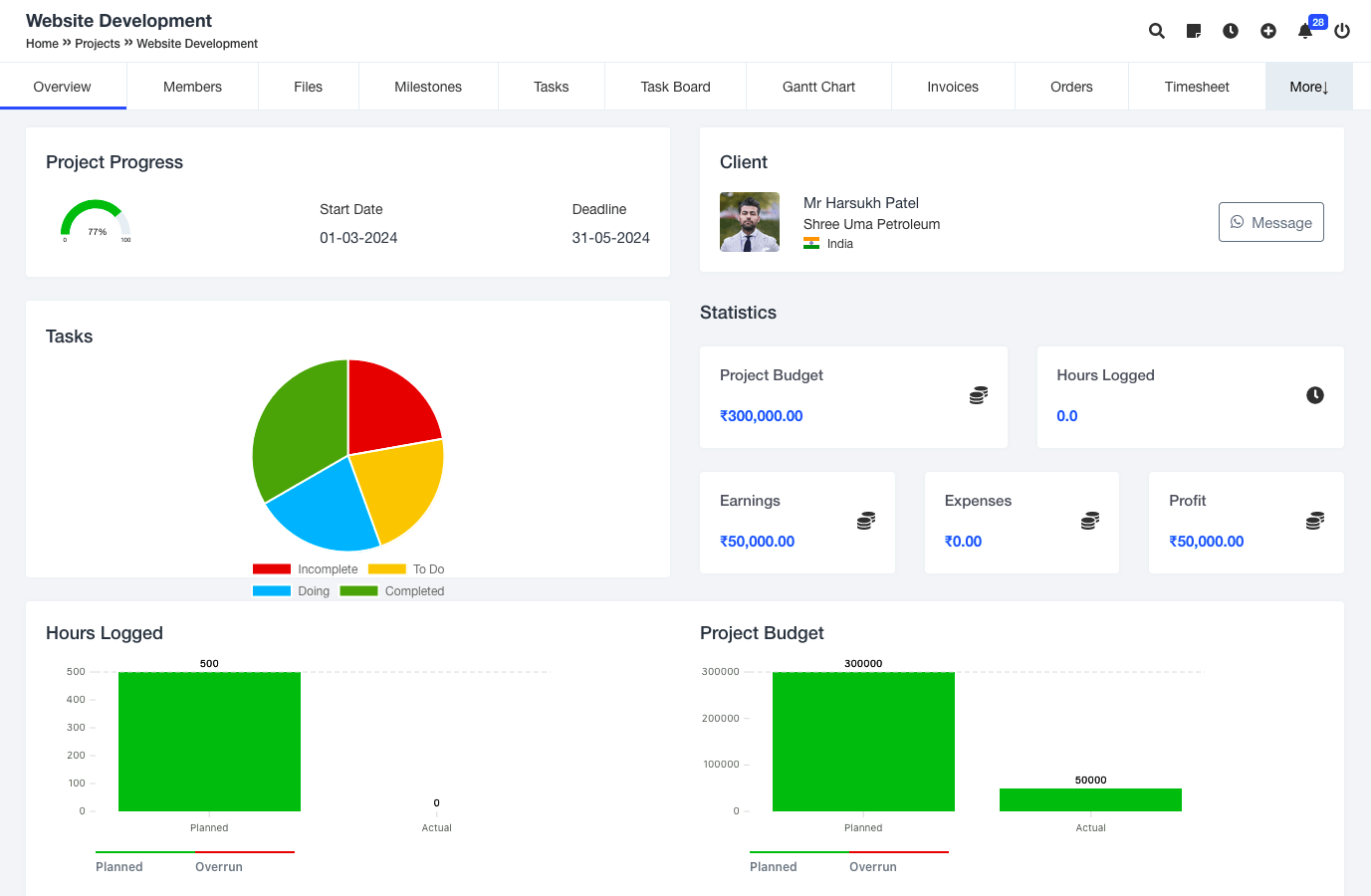Toggle the To Do legend item
Image resolution: width=1371 pixels, height=896 pixels.
pos(406,569)
